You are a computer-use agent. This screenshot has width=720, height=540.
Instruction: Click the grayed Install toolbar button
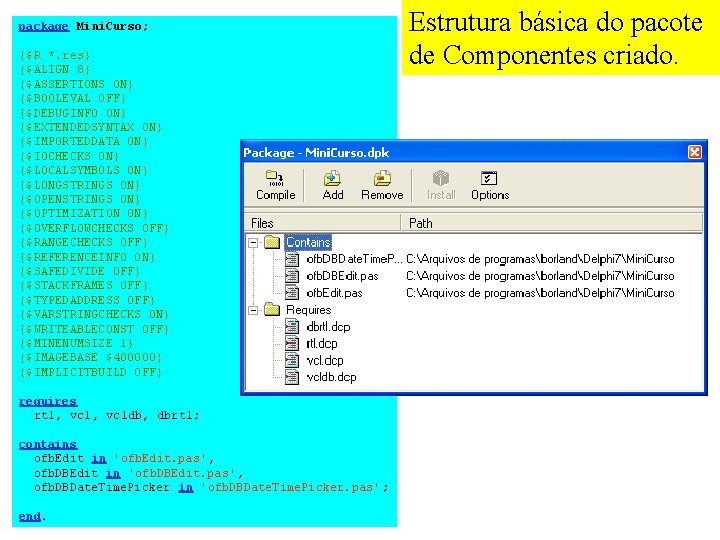(441, 185)
